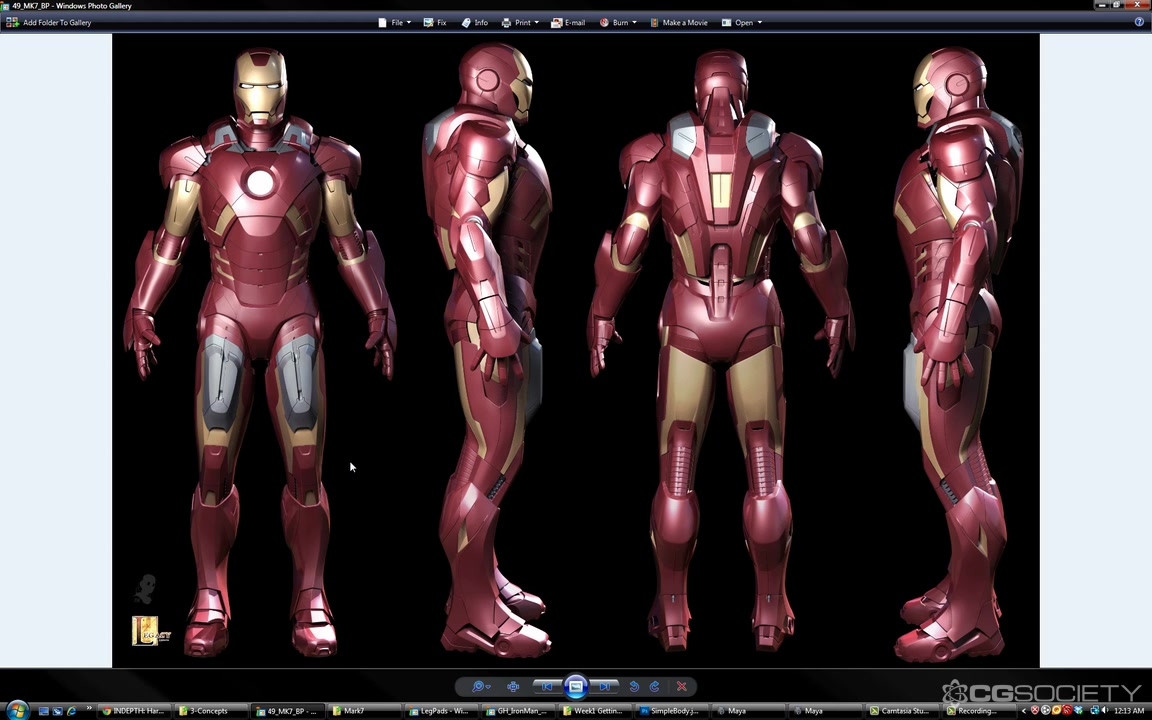Delete the photo with red X
The height and width of the screenshot is (720, 1152).
(x=682, y=686)
